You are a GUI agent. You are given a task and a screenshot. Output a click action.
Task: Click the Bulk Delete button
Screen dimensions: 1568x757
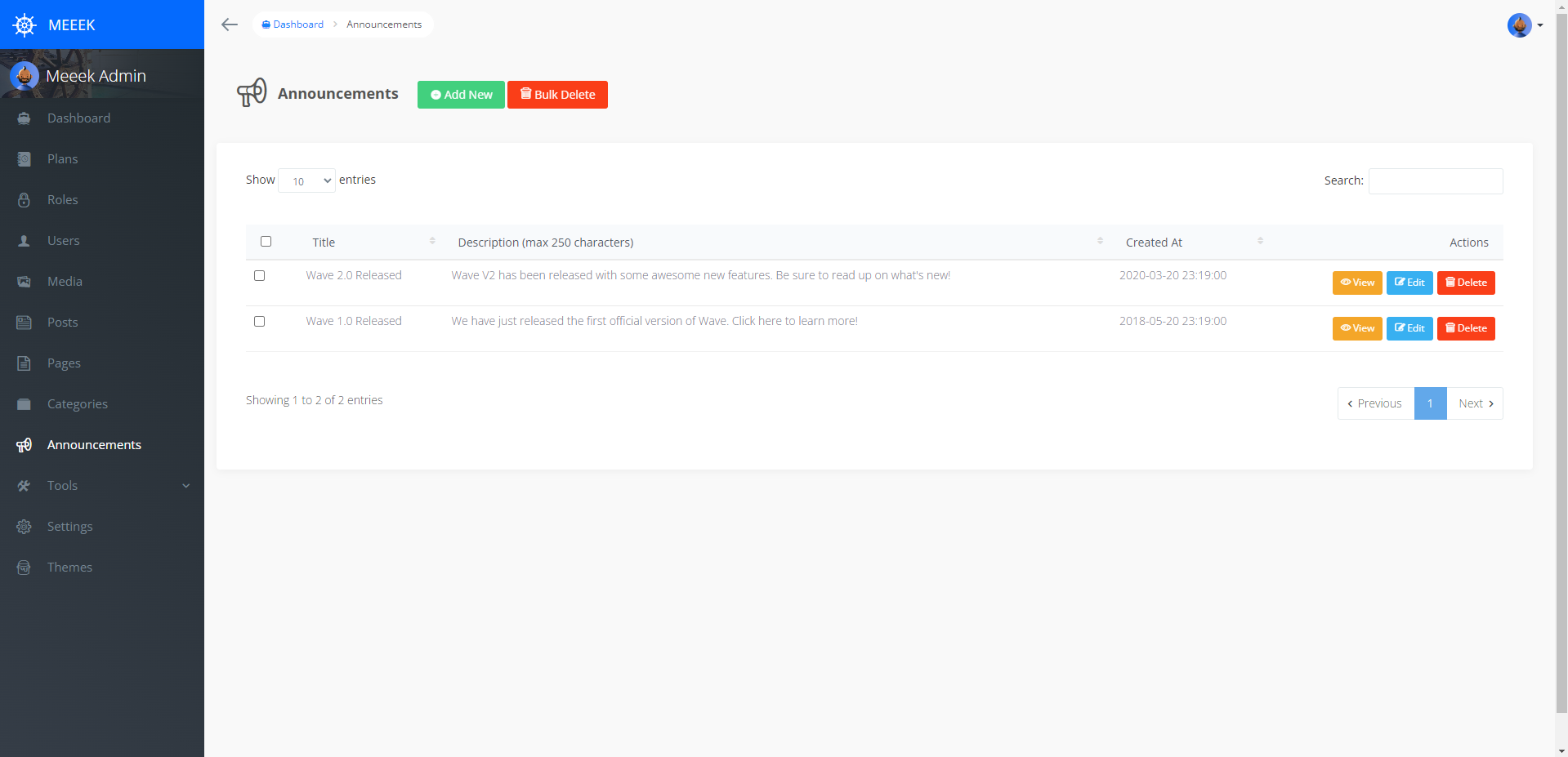[x=557, y=94]
